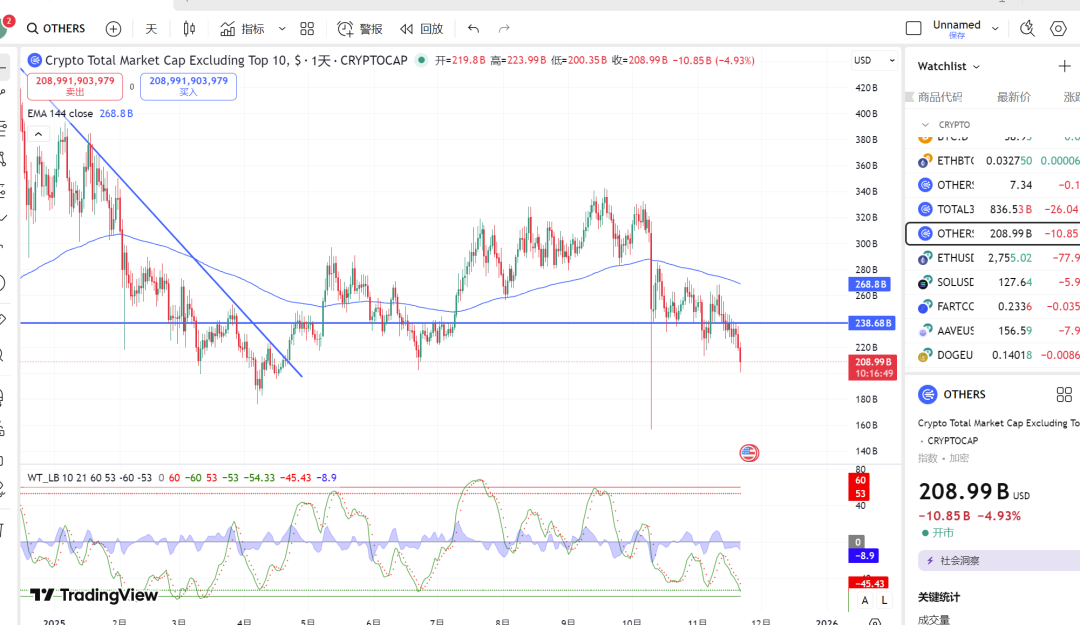Image resolution: width=1080 pixels, height=625 pixels.
Task: Toggle log scale with the L button
Action: [x=885, y=600]
